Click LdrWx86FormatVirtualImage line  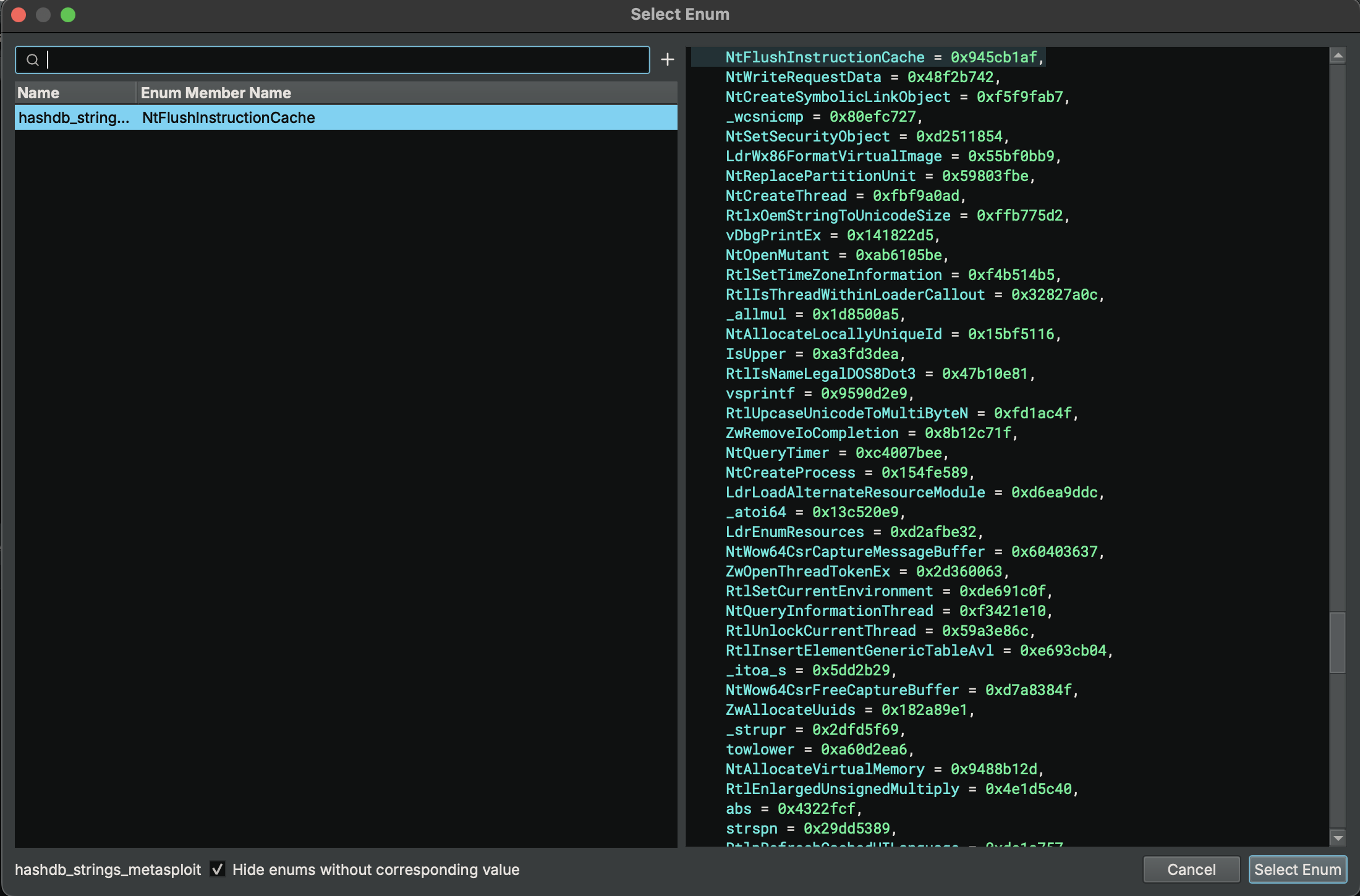point(893,156)
